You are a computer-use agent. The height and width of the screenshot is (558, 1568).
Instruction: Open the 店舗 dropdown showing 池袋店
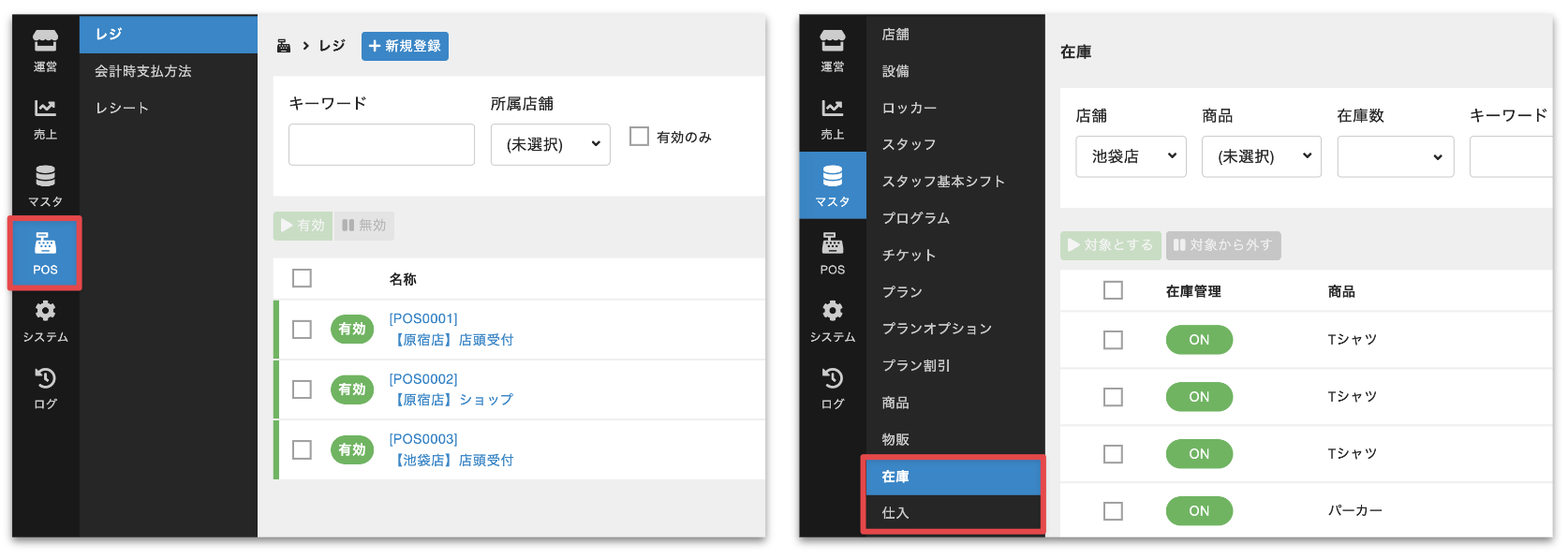point(1132,157)
